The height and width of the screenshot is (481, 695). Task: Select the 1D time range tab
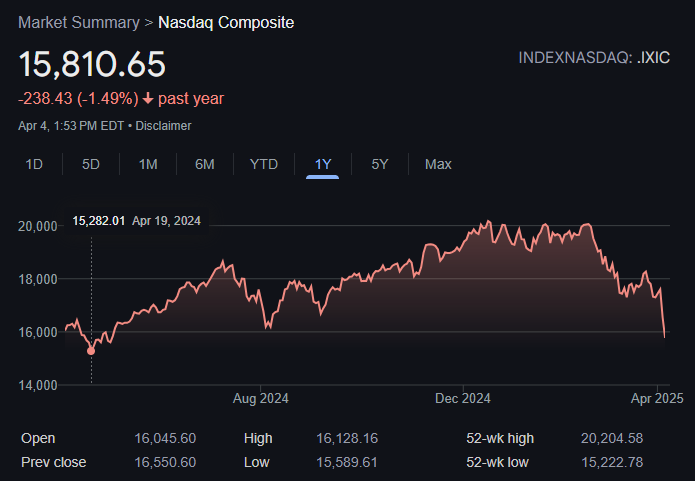(34, 164)
